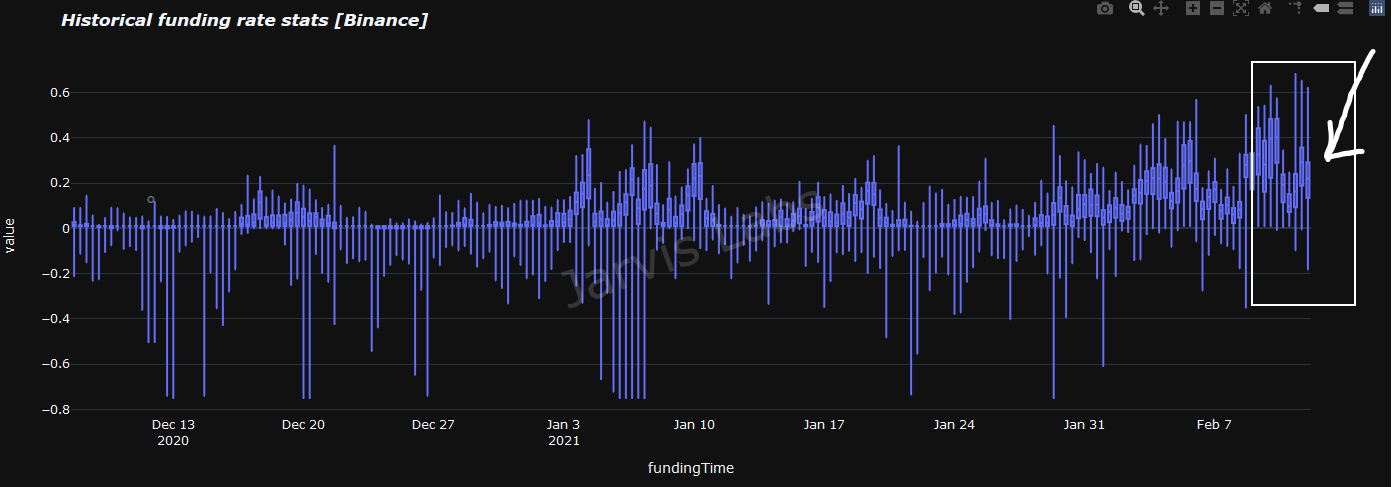Click the 'Historical funding rate stats [Binance]' title

tap(244, 20)
